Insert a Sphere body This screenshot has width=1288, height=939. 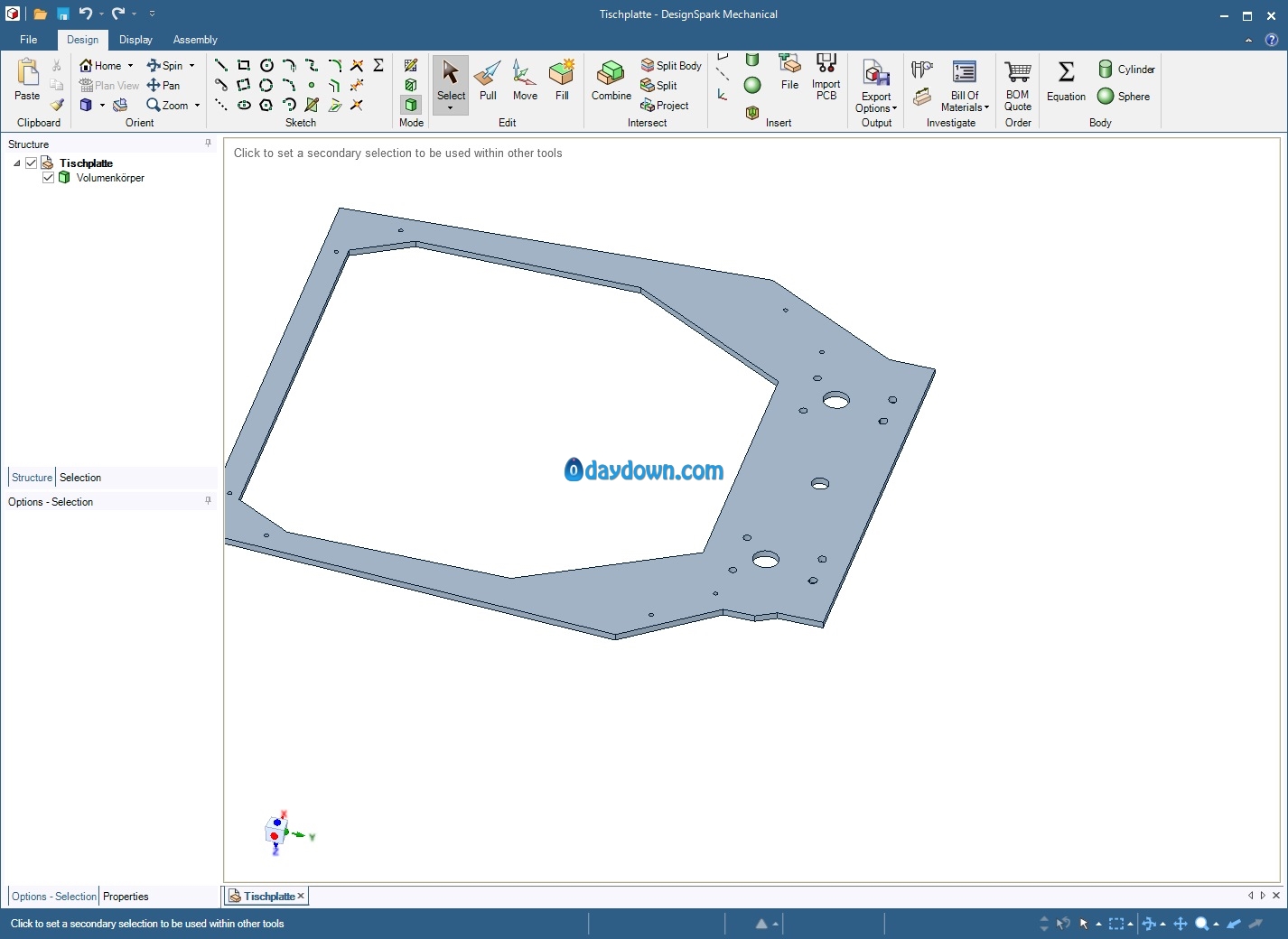point(1124,96)
